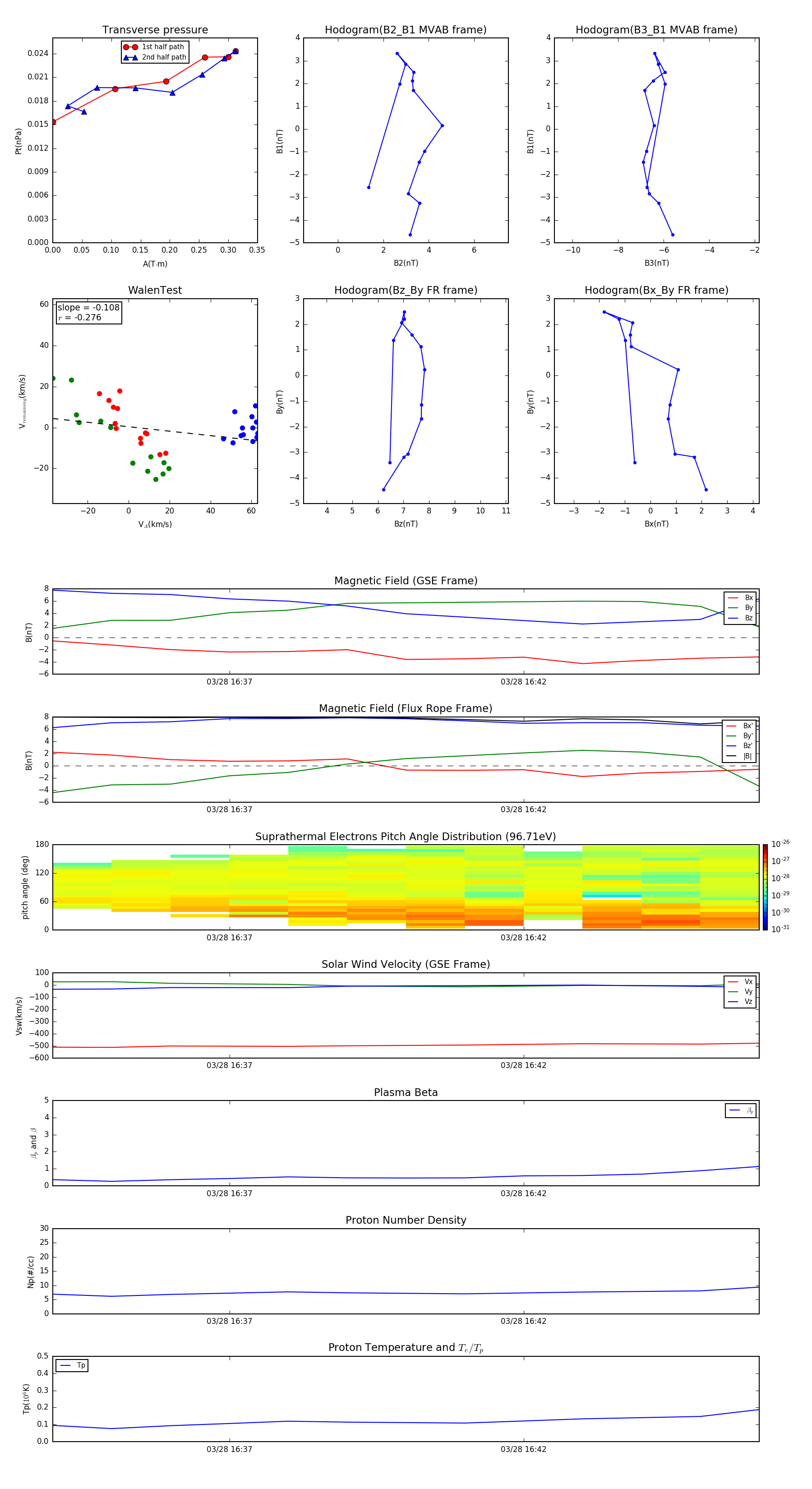Click the "Transverse pressure" plot title
The height and width of the screenshot is (1489, 812).
tap(155, 30)
